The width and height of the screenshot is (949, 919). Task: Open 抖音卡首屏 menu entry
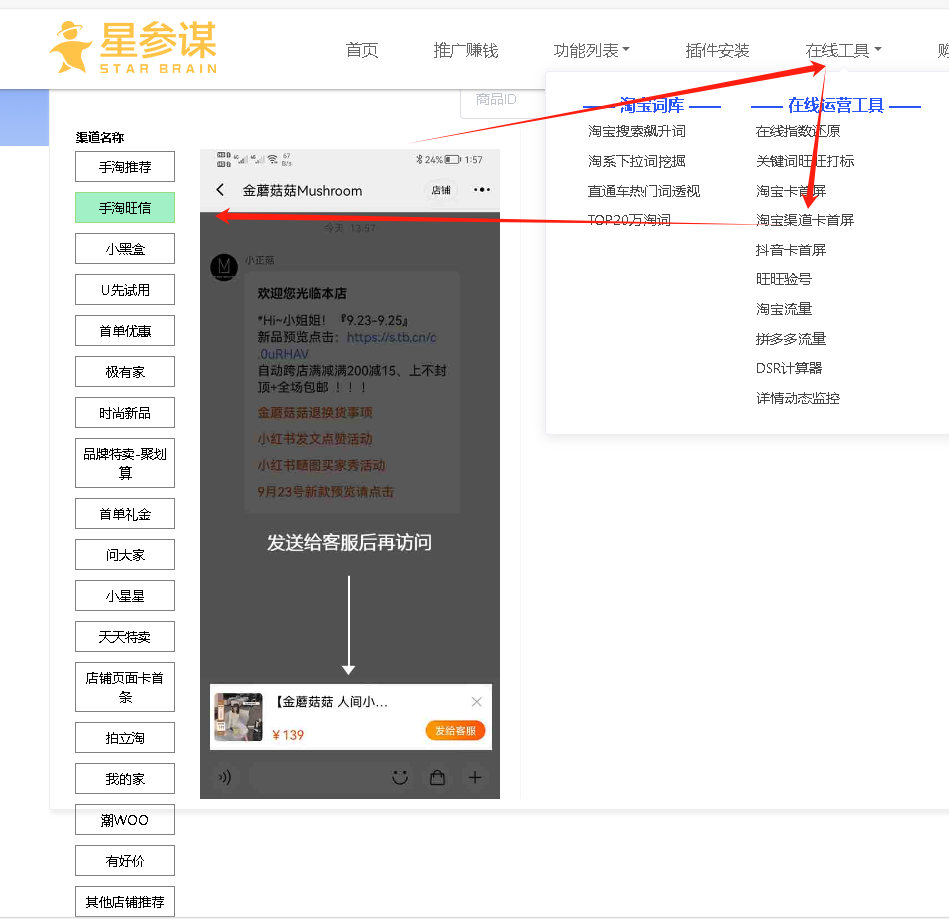(x=790, y=250)
